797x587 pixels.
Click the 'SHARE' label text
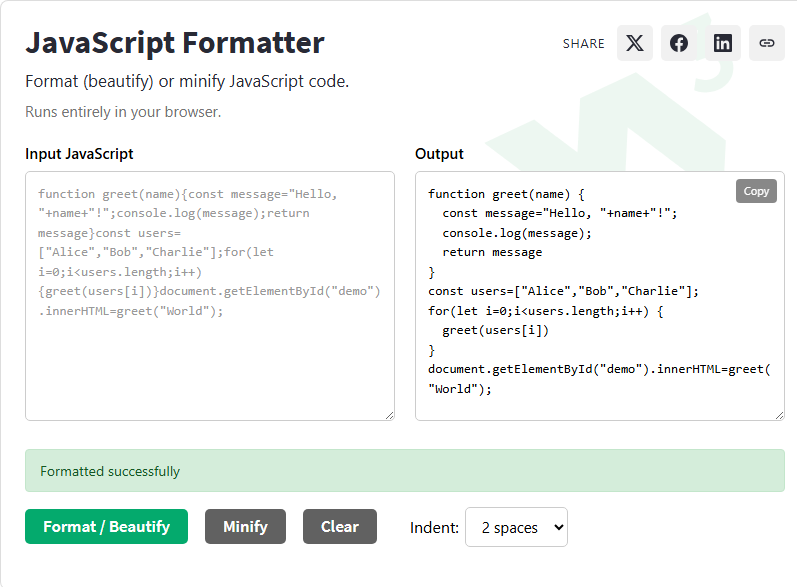coord(584,44)
